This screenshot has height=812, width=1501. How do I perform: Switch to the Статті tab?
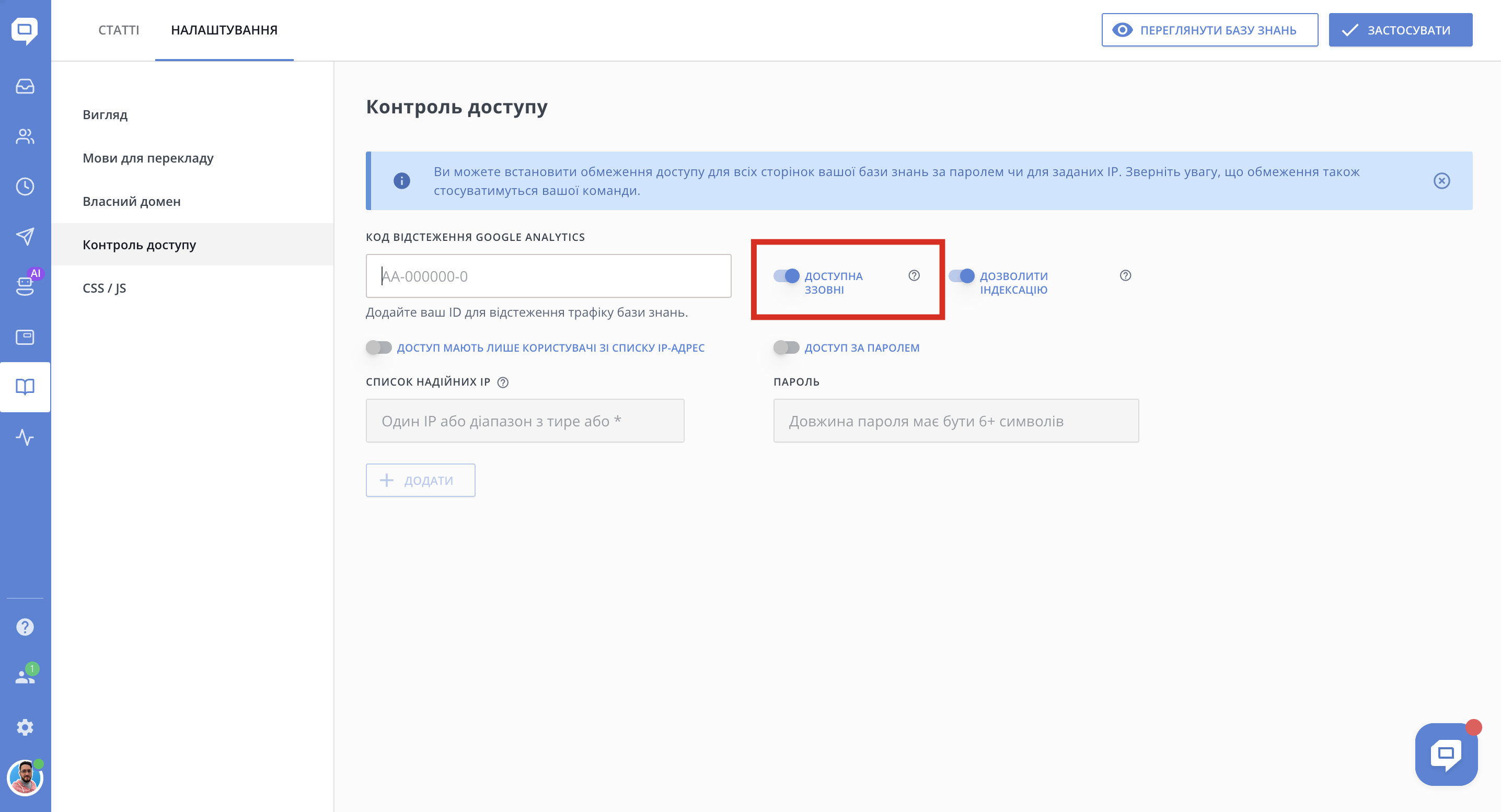point(118,30)
